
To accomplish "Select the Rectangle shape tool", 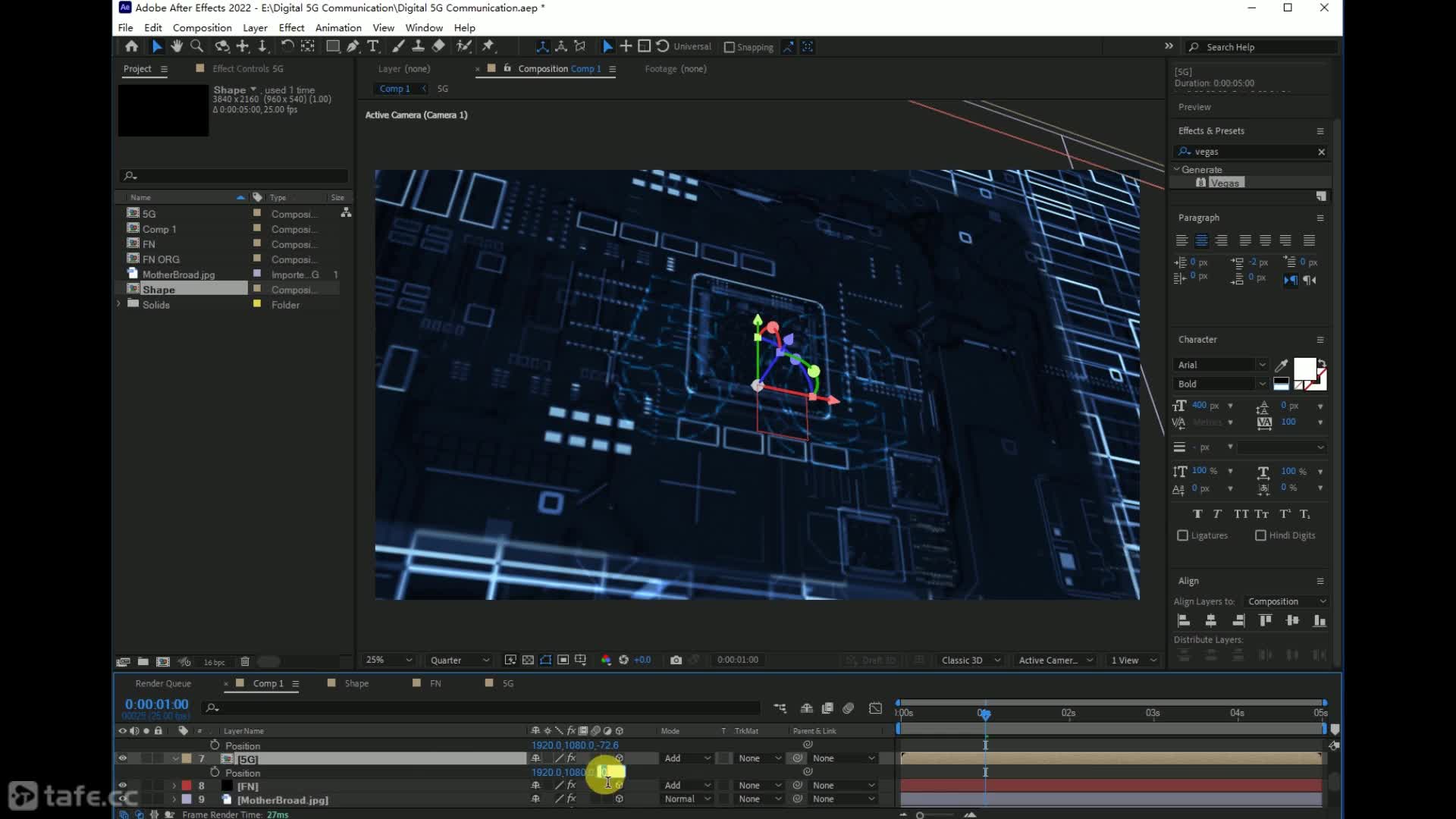I will [332, 46].
